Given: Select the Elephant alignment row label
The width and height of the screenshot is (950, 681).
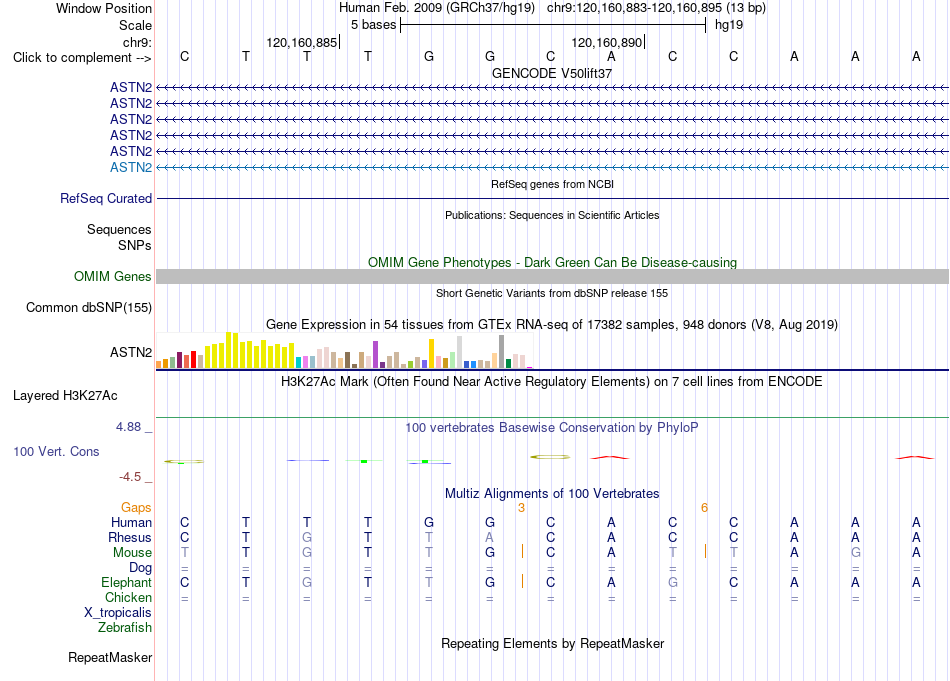Looking at the screenshot, I should [127, 582].
